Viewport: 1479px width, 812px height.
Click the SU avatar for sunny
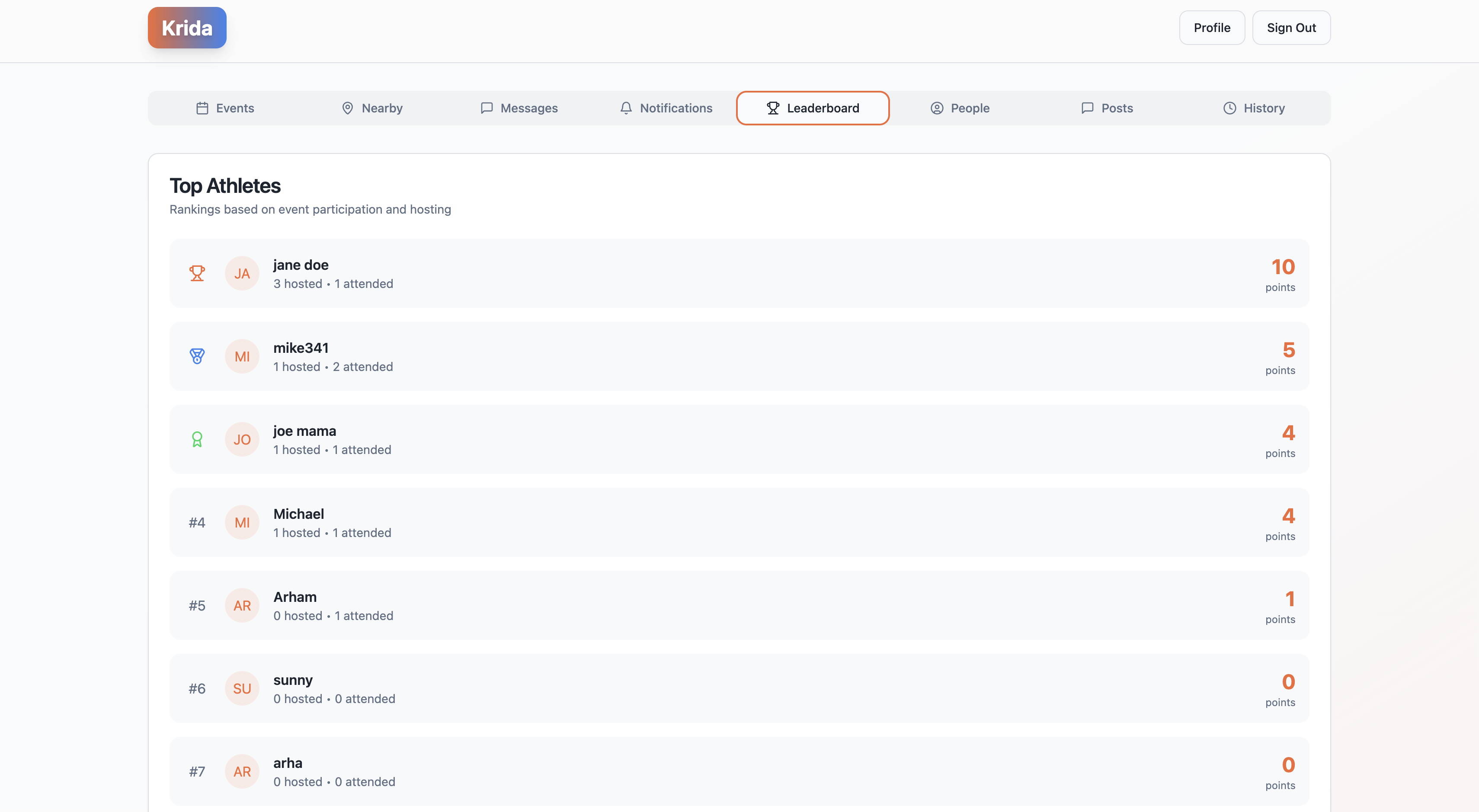click(242, 689)
